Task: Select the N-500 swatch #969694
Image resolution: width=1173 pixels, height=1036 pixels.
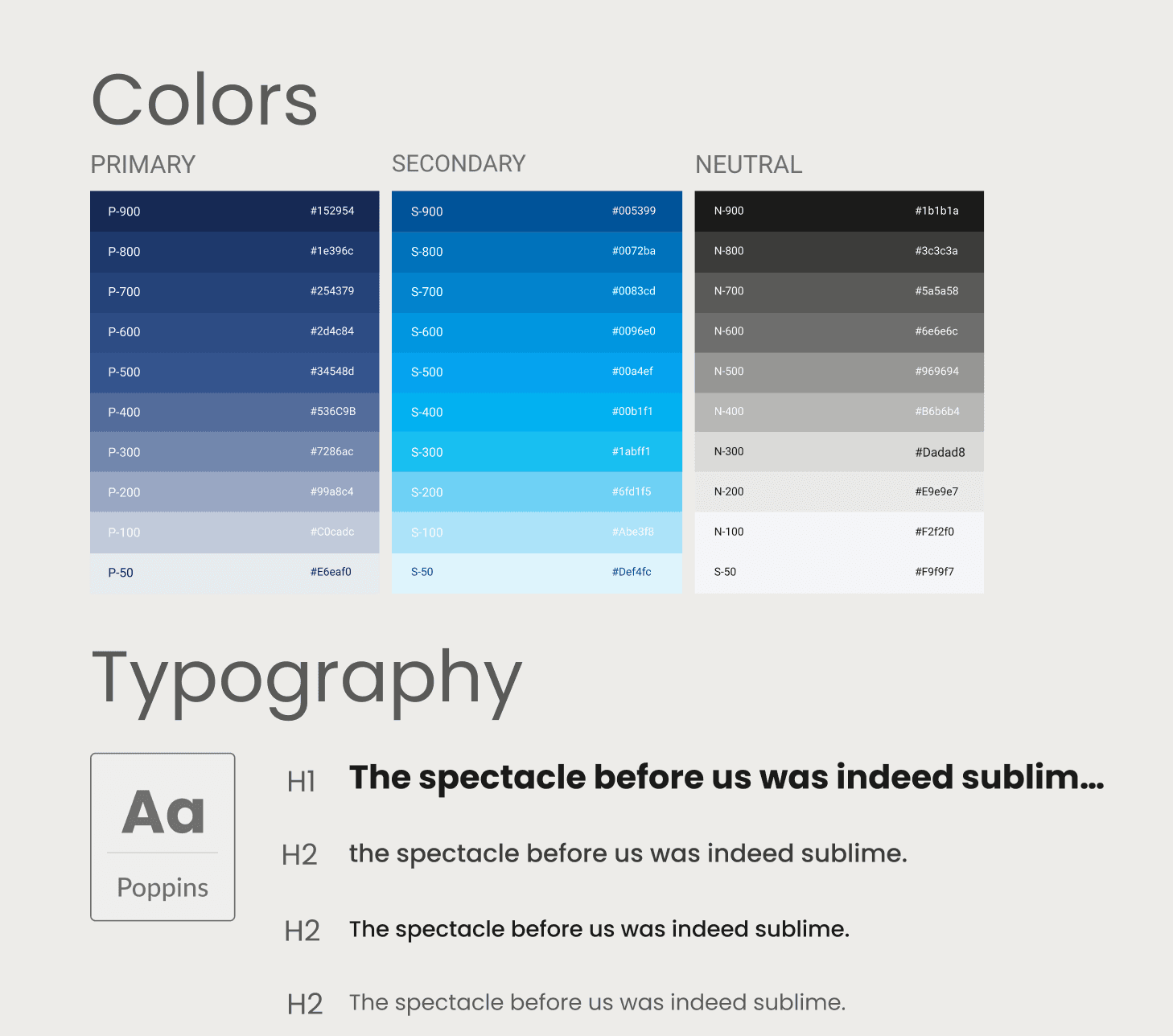Action: (x=839, y=372)
